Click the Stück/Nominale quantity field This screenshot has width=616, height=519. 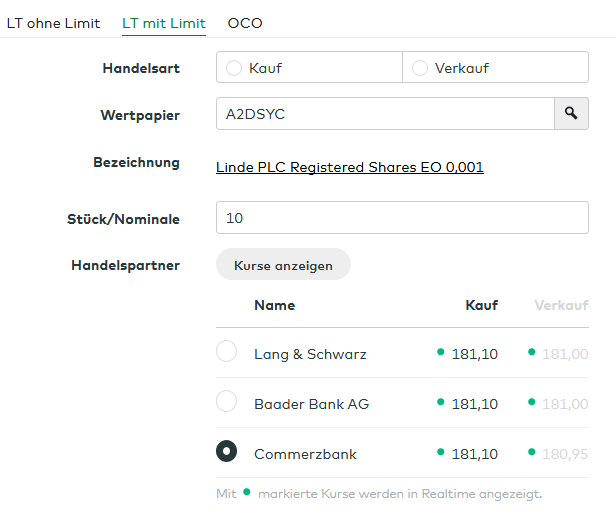(402, 217)
